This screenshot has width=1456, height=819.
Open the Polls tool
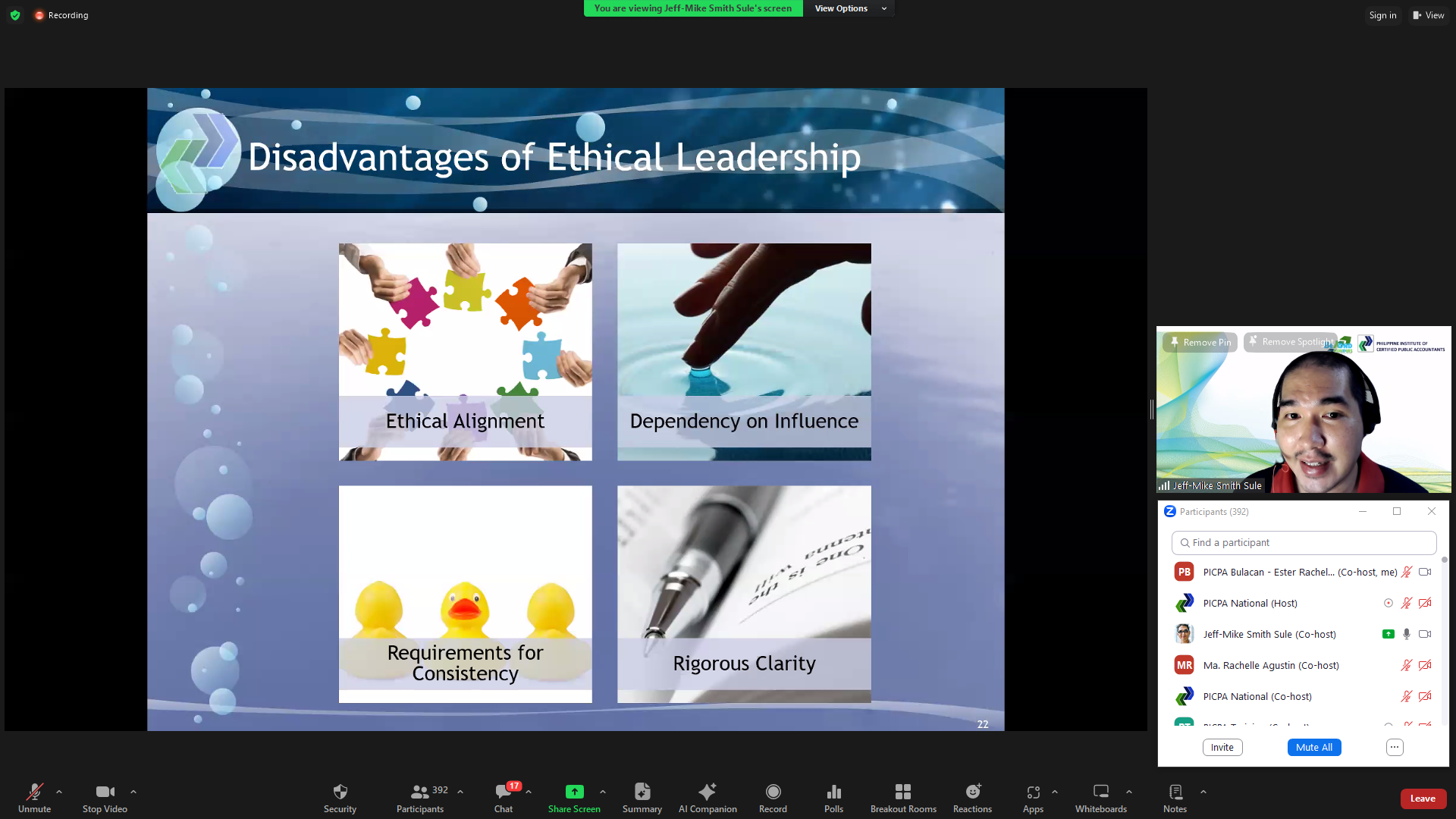[x=833, y=798]
